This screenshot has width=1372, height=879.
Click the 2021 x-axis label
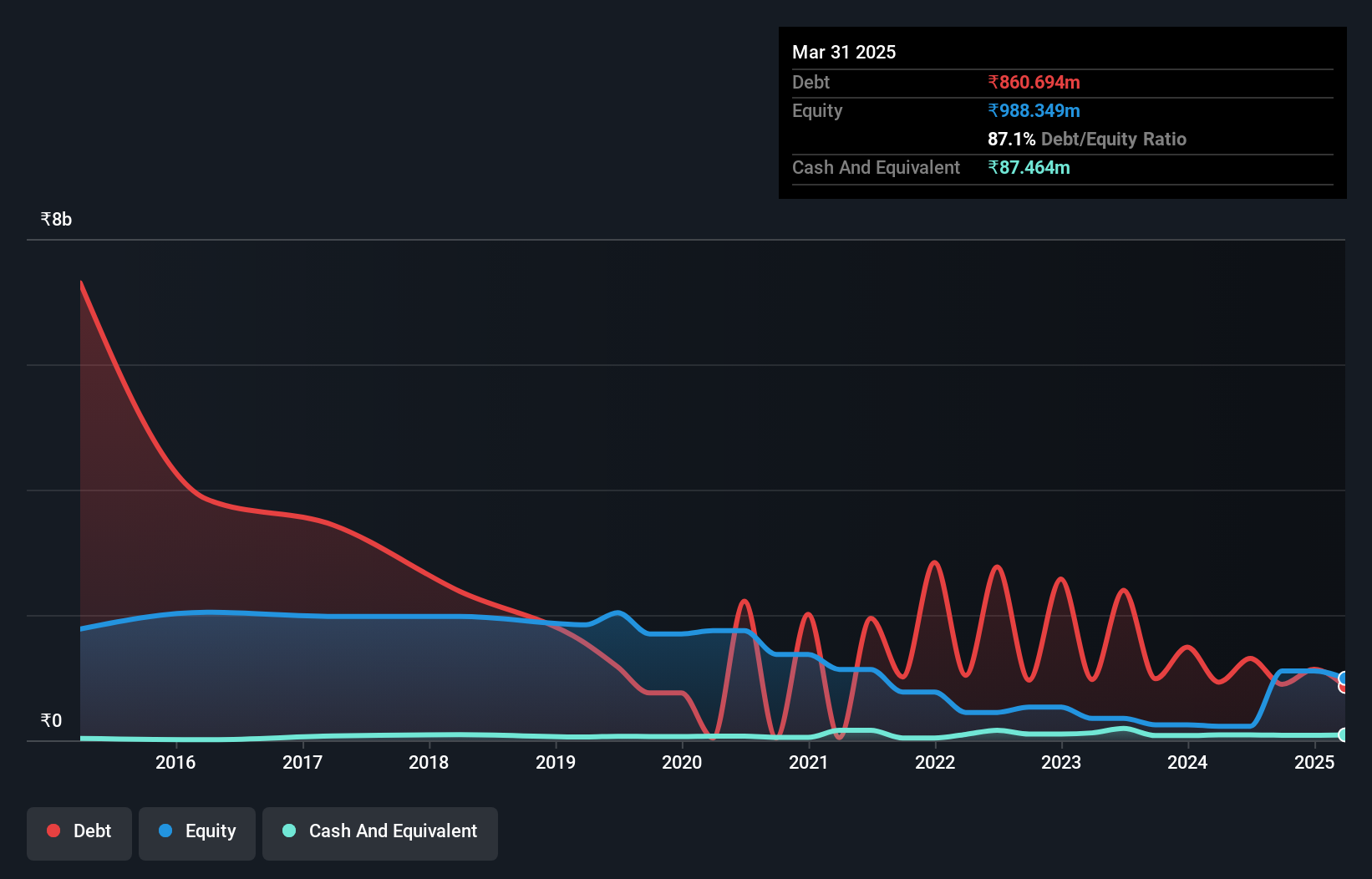pos(809,762)
